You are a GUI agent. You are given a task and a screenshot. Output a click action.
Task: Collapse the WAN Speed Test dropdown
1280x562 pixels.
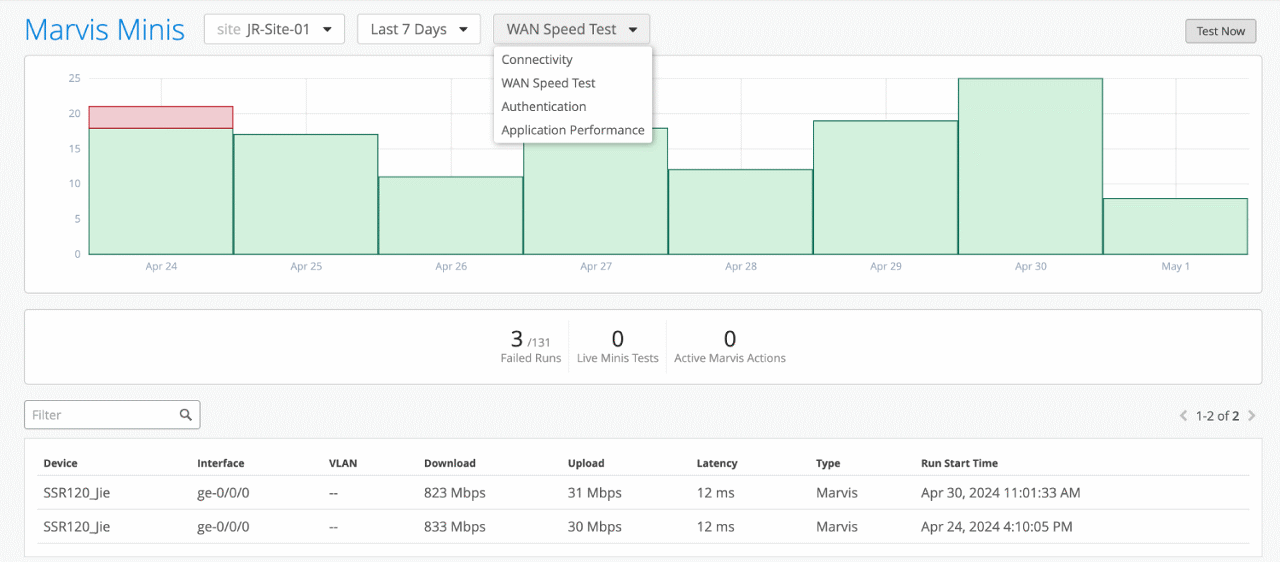pos(571,29)
